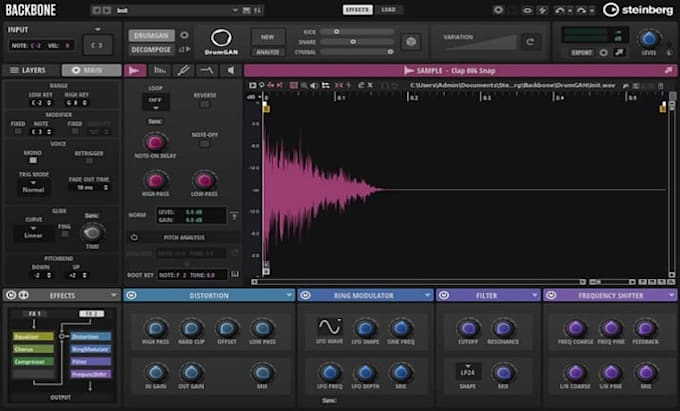Click the DrumGAN mode button

coord(151,35)
